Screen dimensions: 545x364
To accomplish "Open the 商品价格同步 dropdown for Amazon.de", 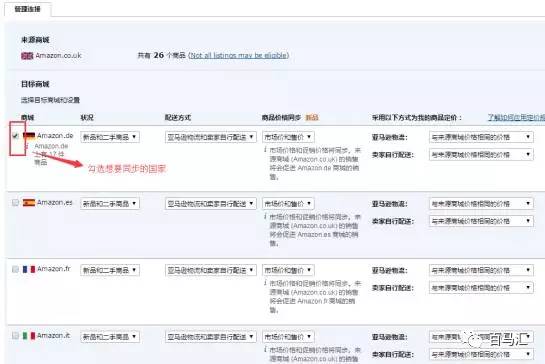I will 288,137.
